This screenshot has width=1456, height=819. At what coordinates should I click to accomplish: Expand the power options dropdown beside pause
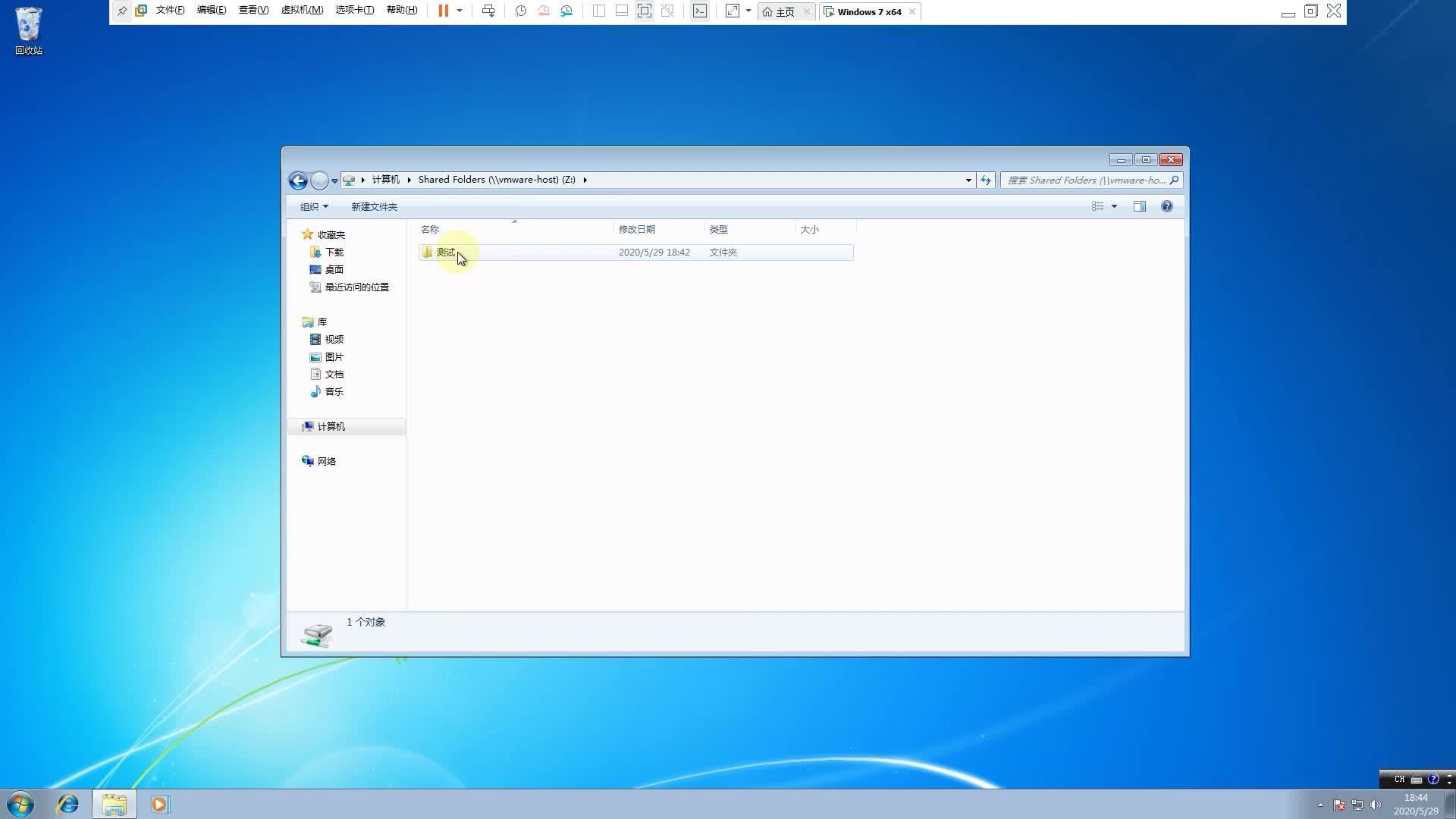[460, 11]
